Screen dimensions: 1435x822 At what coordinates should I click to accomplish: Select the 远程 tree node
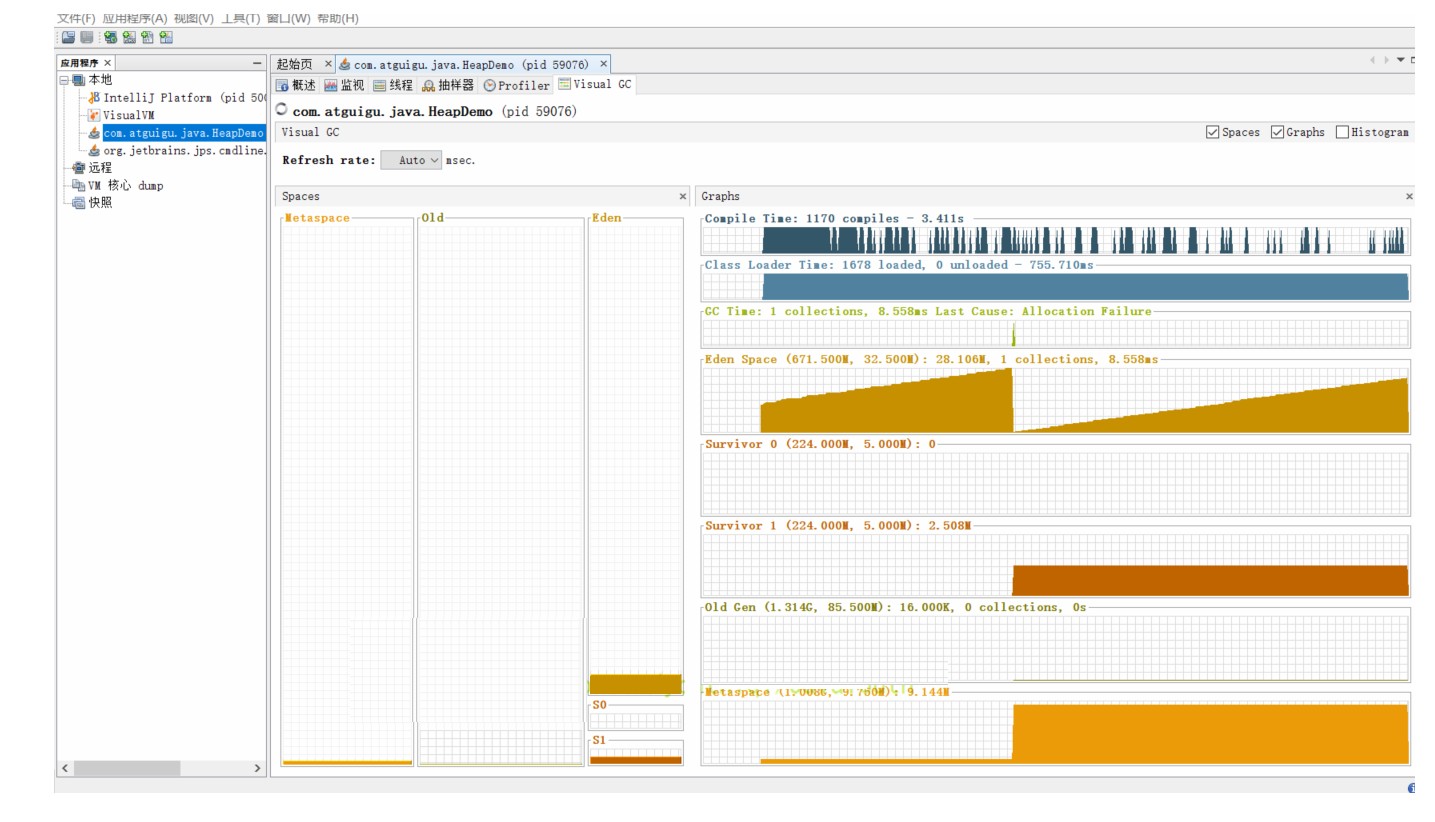(100, 168)
